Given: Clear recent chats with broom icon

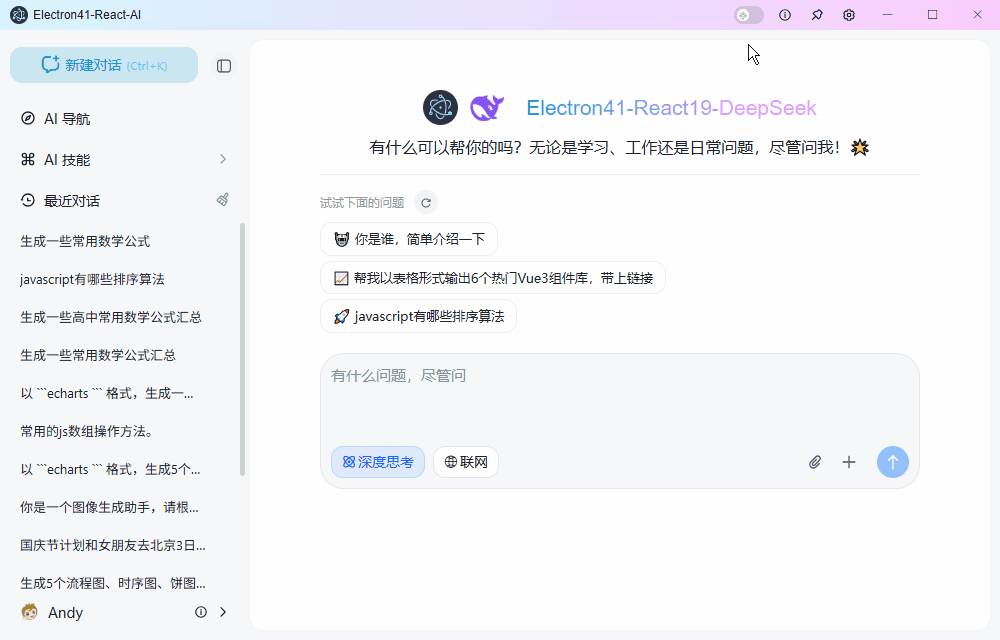Looking at the screenshot, I should click(x=223, y=200).
